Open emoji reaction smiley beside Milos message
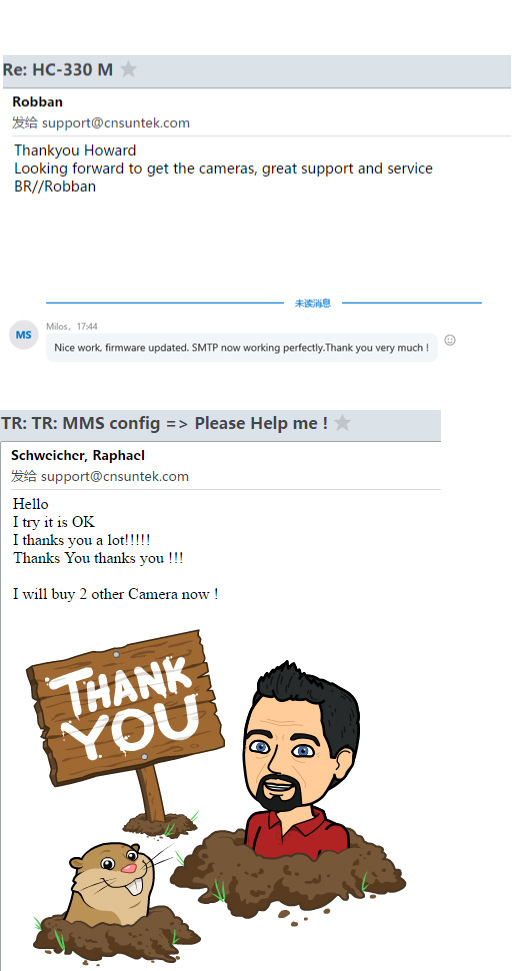 450,340
